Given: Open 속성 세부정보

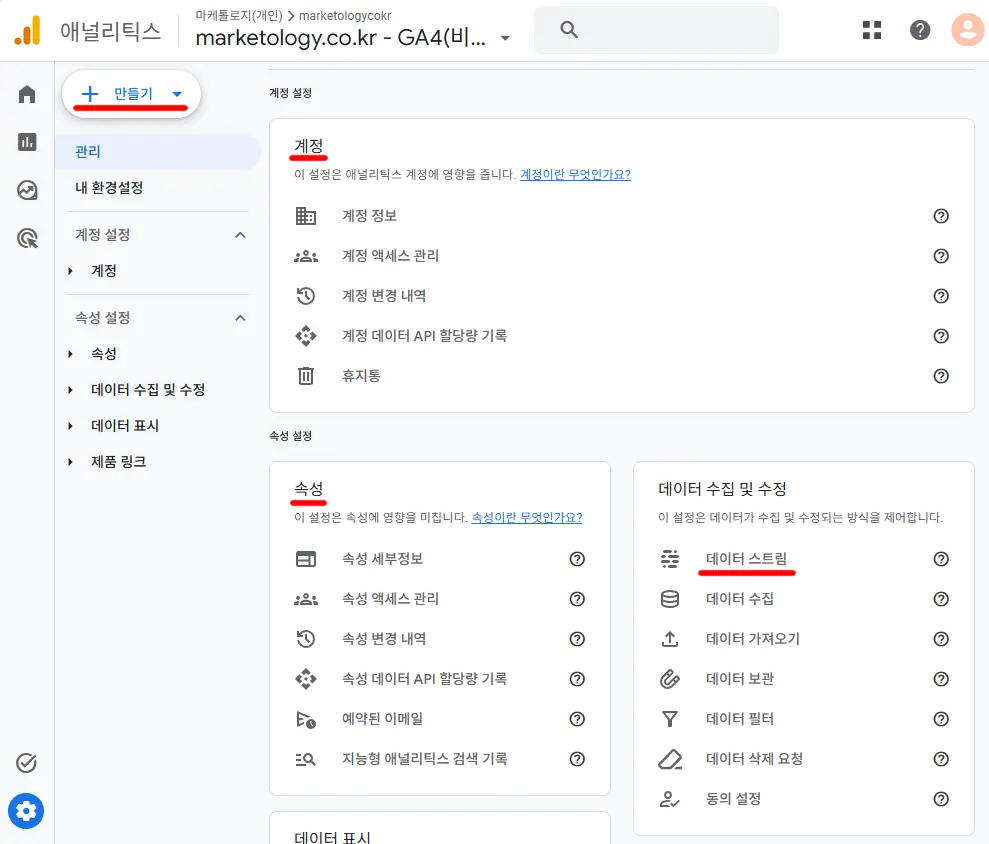Looking at the screenshot, I should (x=382, y=559).
